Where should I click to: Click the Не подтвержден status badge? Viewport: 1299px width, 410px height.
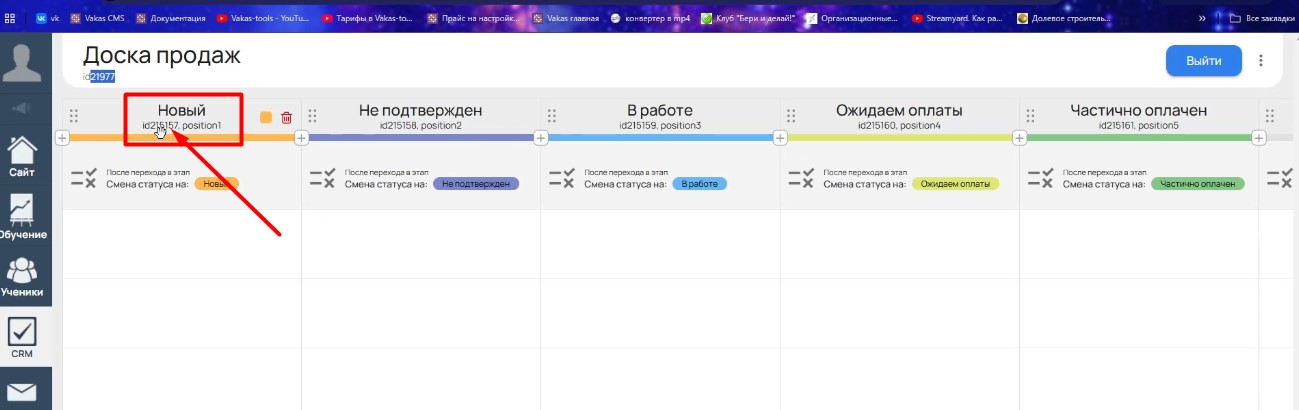click(476, 184)
